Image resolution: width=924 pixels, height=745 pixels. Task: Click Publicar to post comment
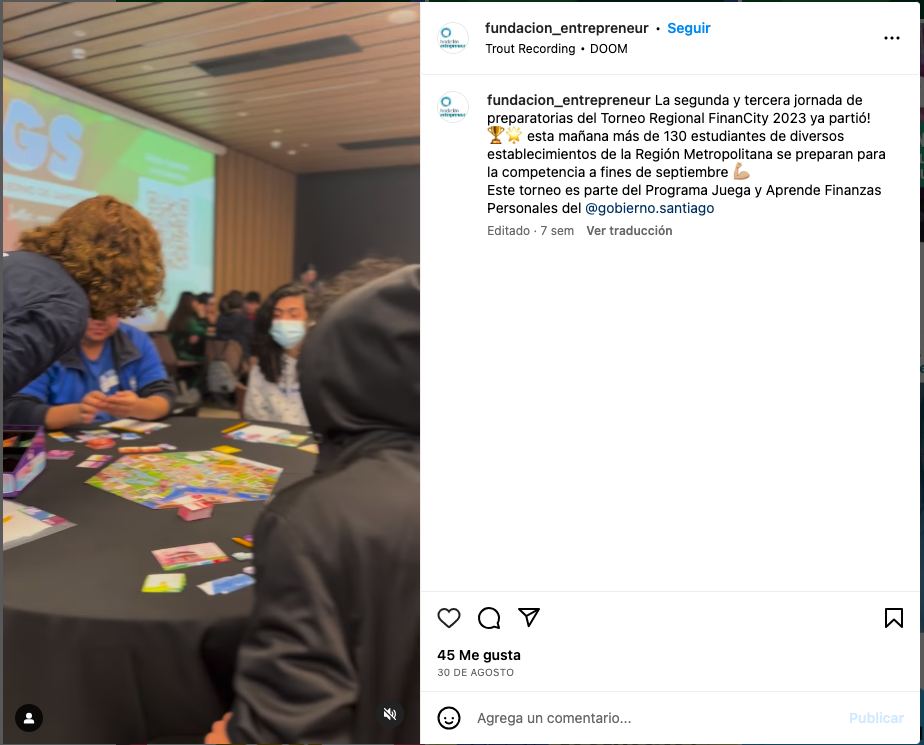(x=876, y=718)
